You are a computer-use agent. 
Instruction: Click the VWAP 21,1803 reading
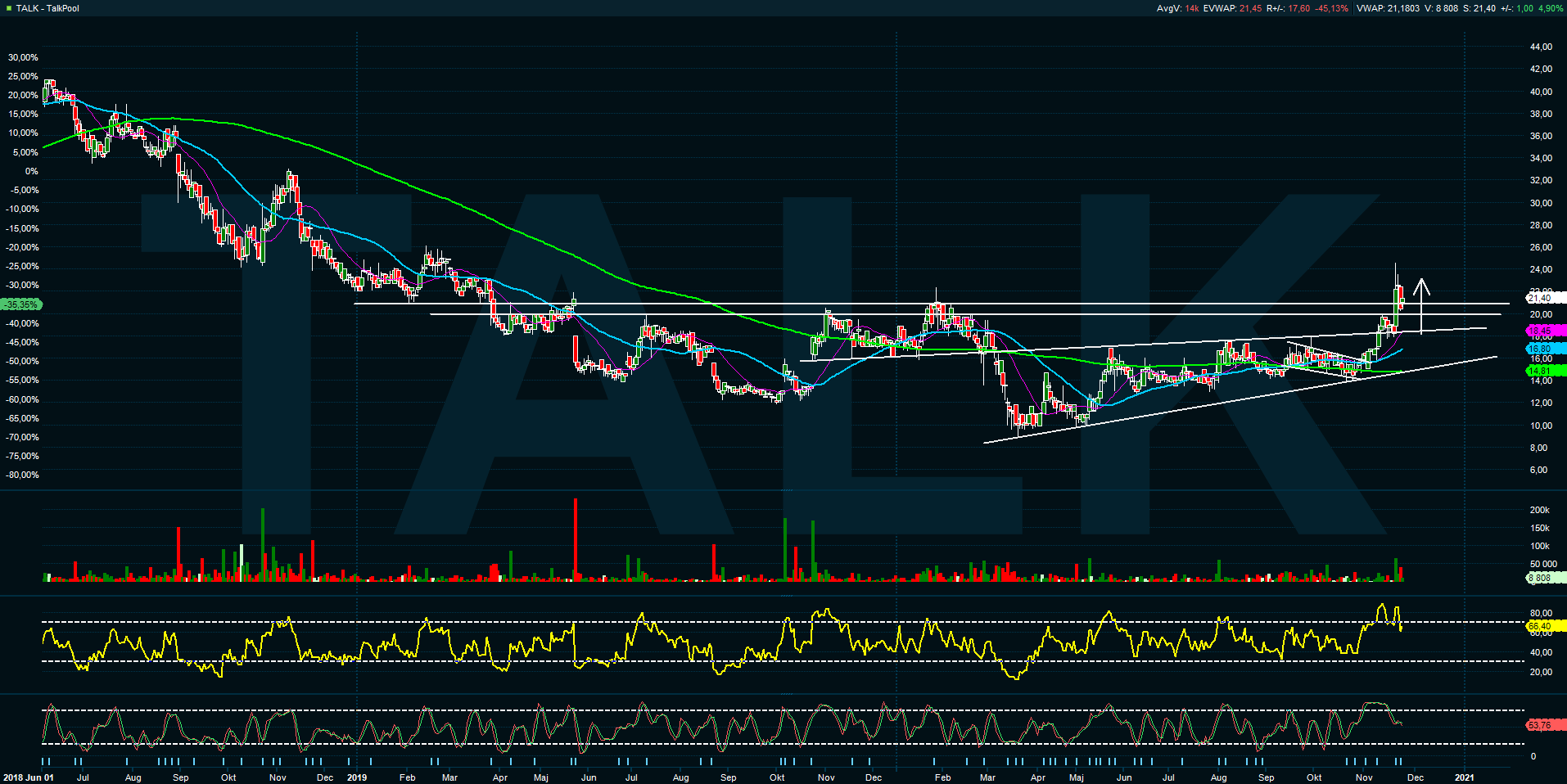1388,8
